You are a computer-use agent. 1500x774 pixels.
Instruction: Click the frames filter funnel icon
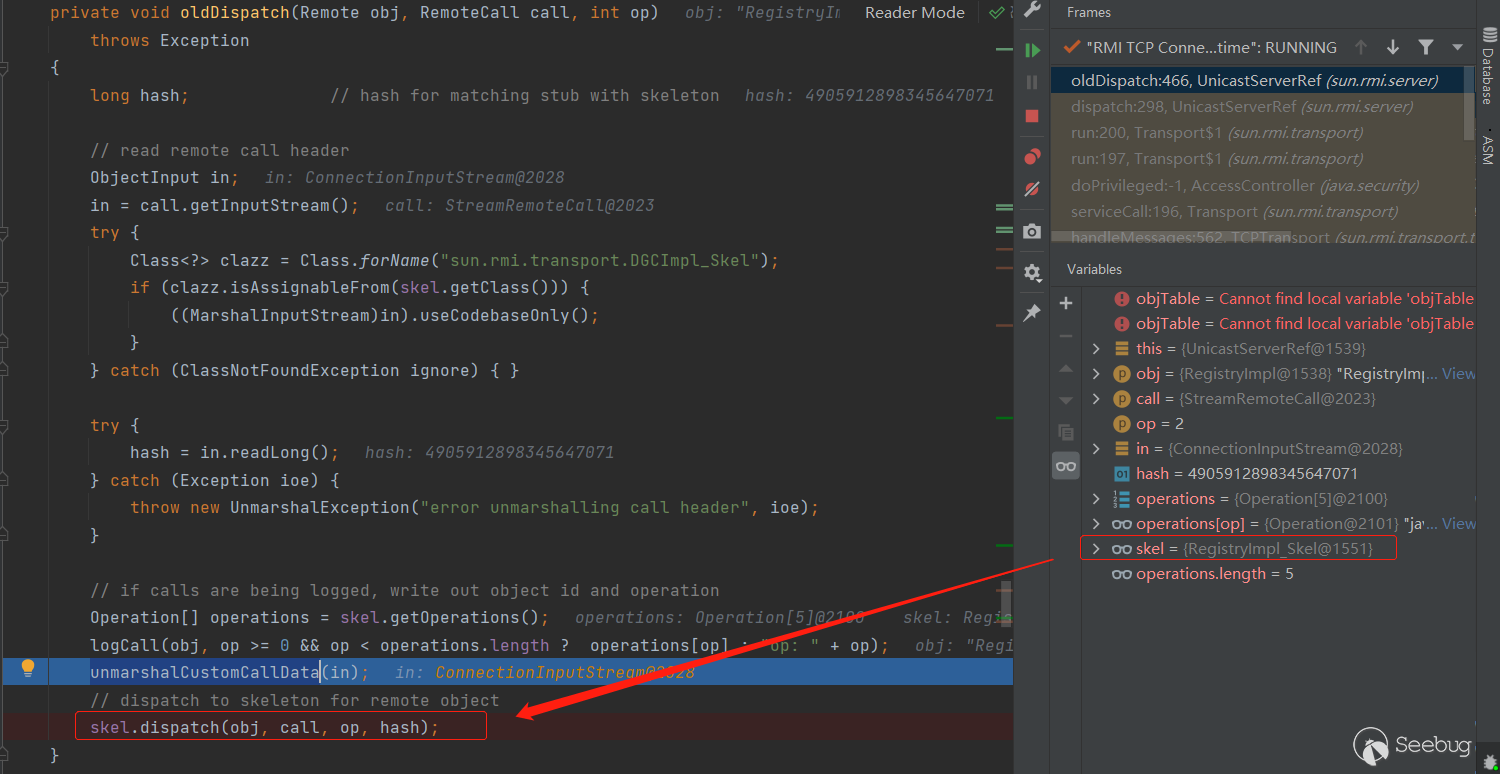(1426, 47)
